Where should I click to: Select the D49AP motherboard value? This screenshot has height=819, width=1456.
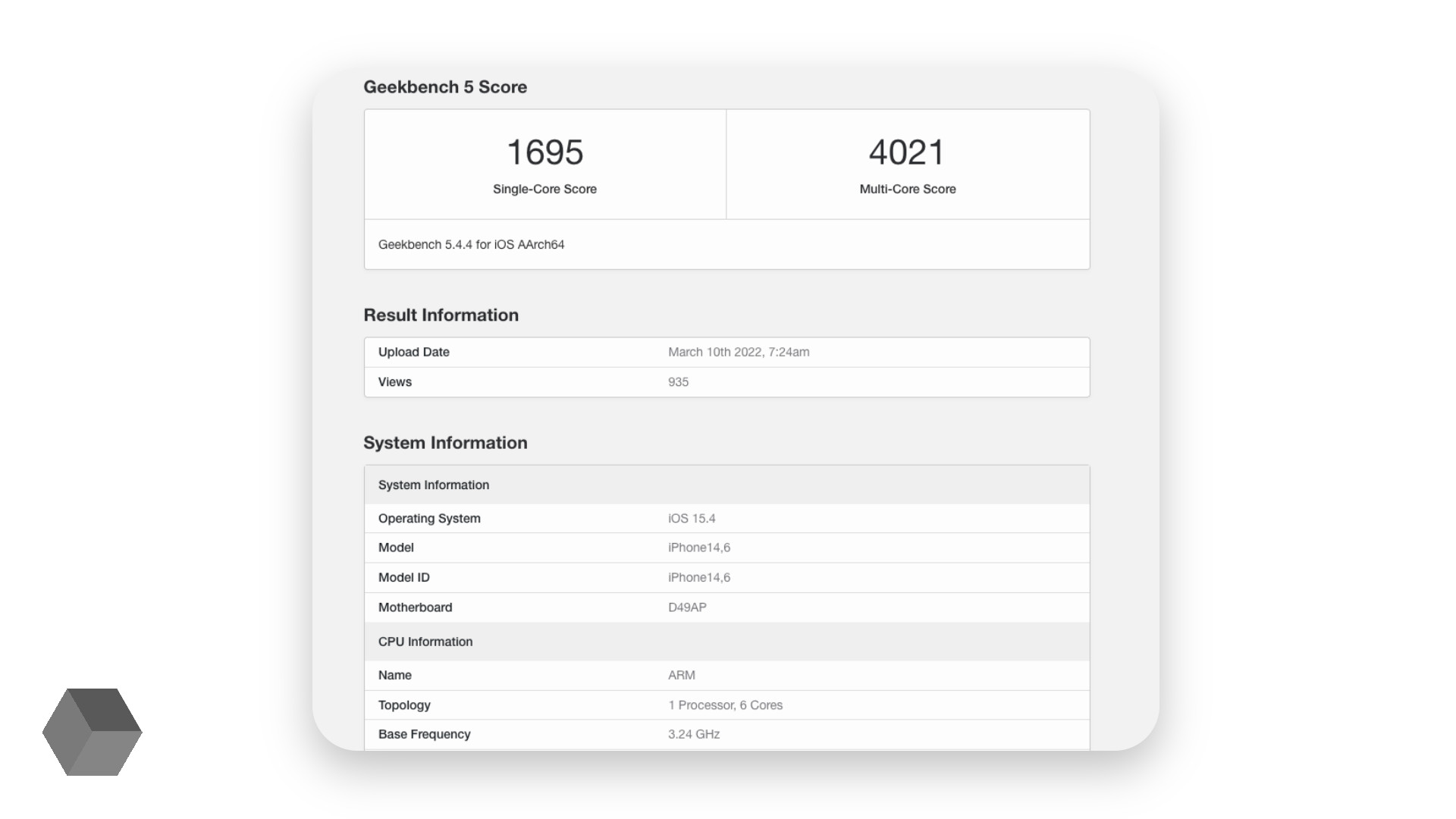coord(687,607)
